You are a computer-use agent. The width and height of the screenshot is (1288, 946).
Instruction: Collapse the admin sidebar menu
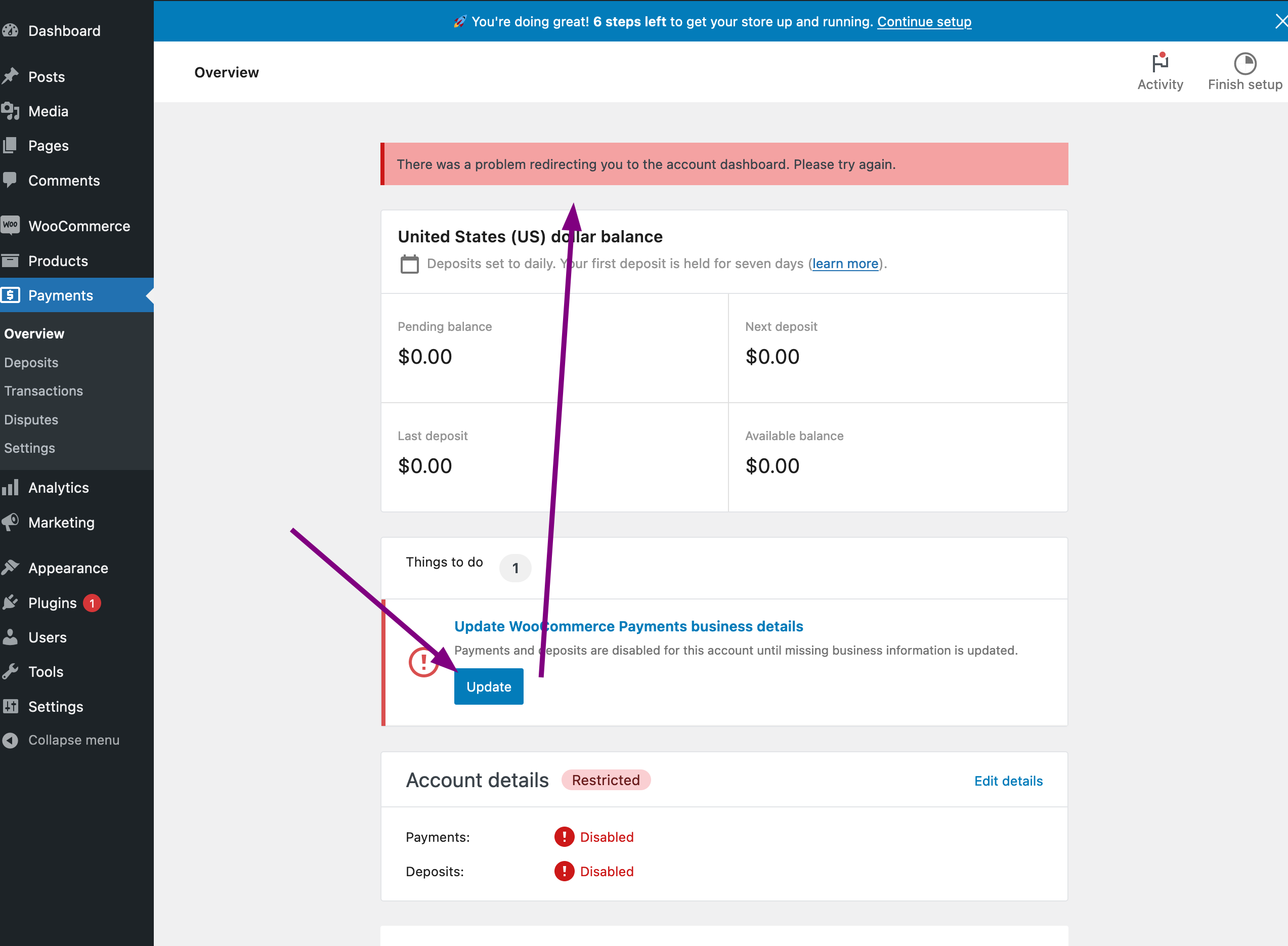tap(74, 739)
